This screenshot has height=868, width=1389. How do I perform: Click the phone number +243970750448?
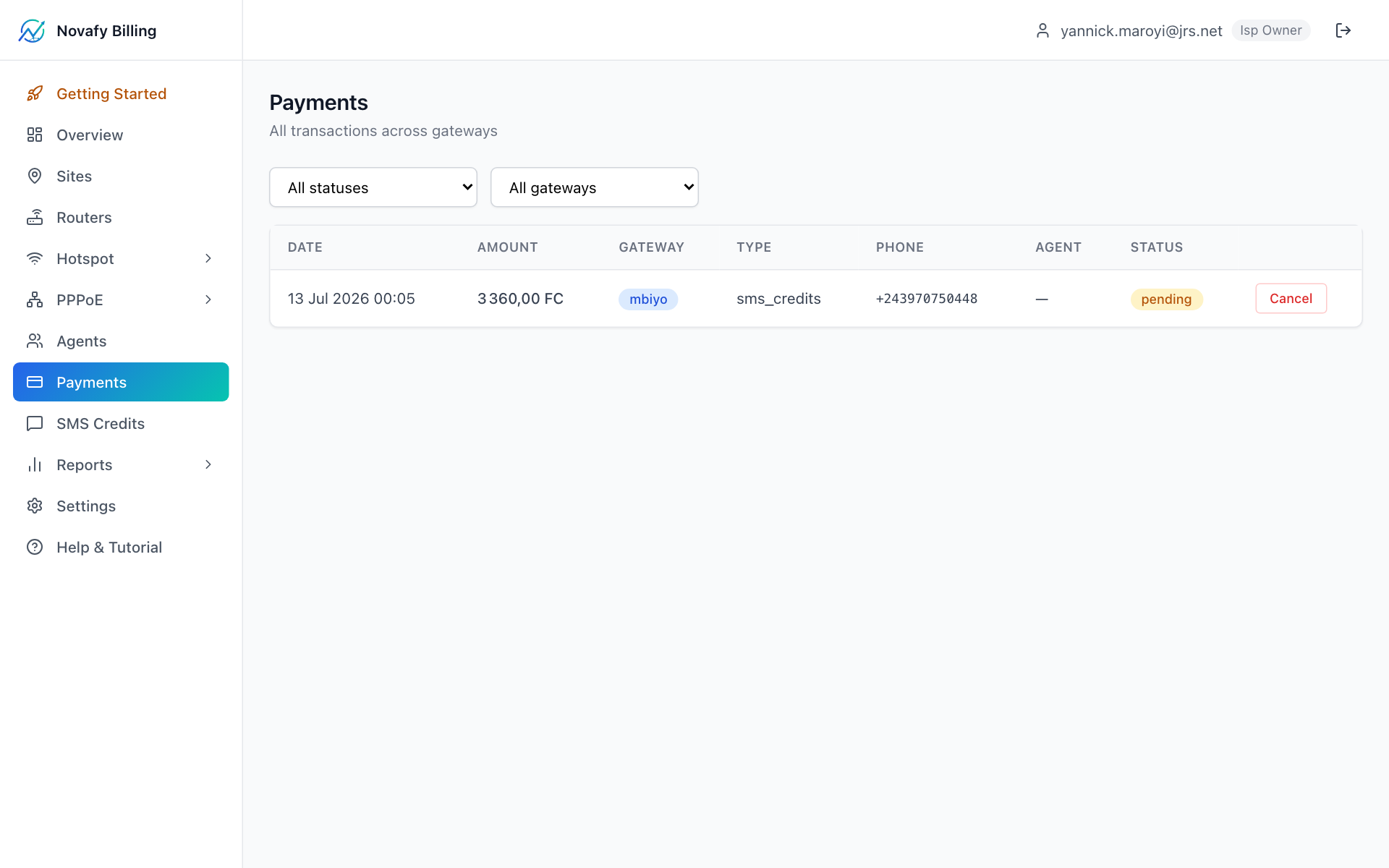point(927,299)
